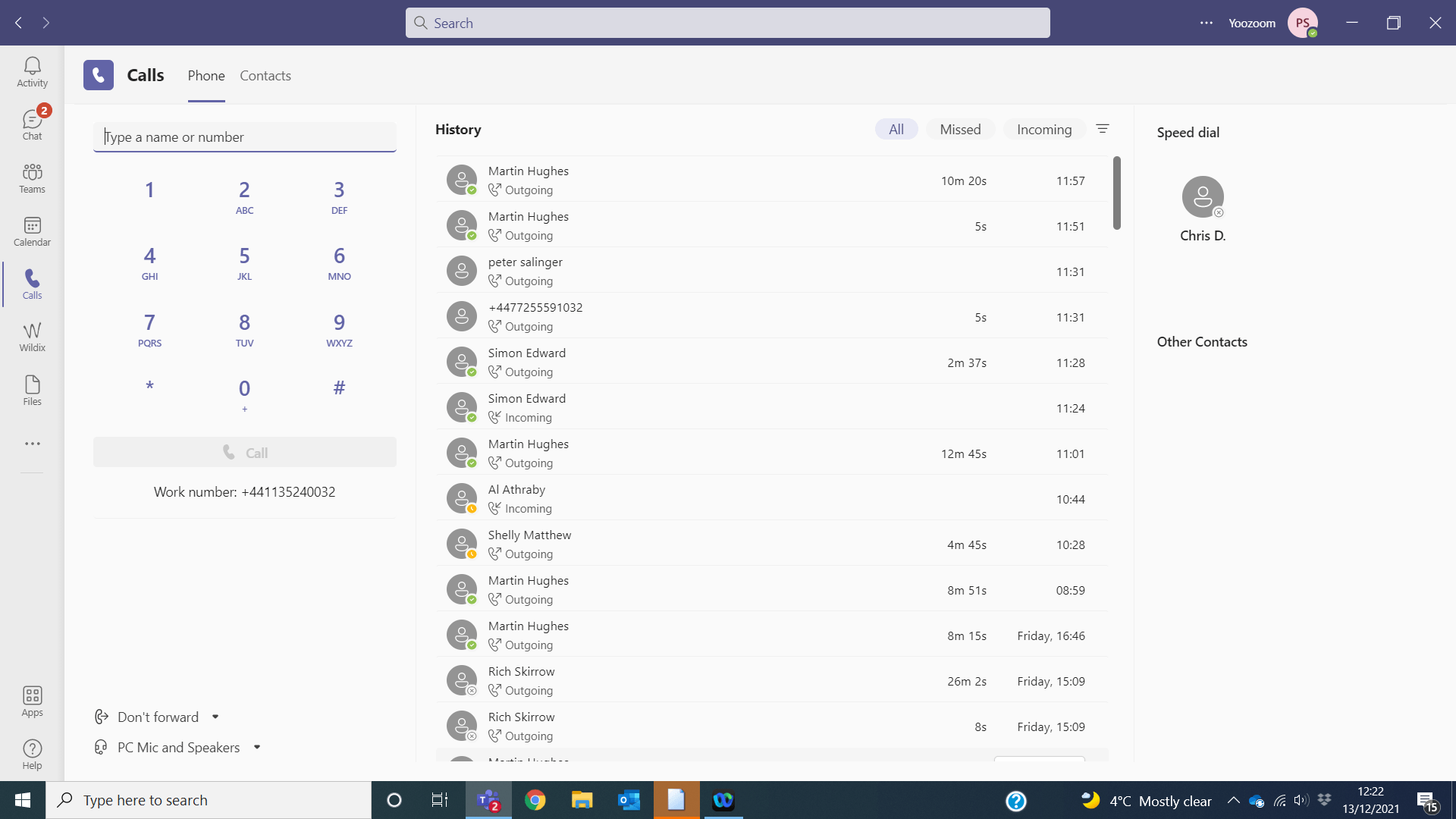Filter history to Incoming calls
Viewport: 1456px width, 819px height.
tap(1043, 129)
